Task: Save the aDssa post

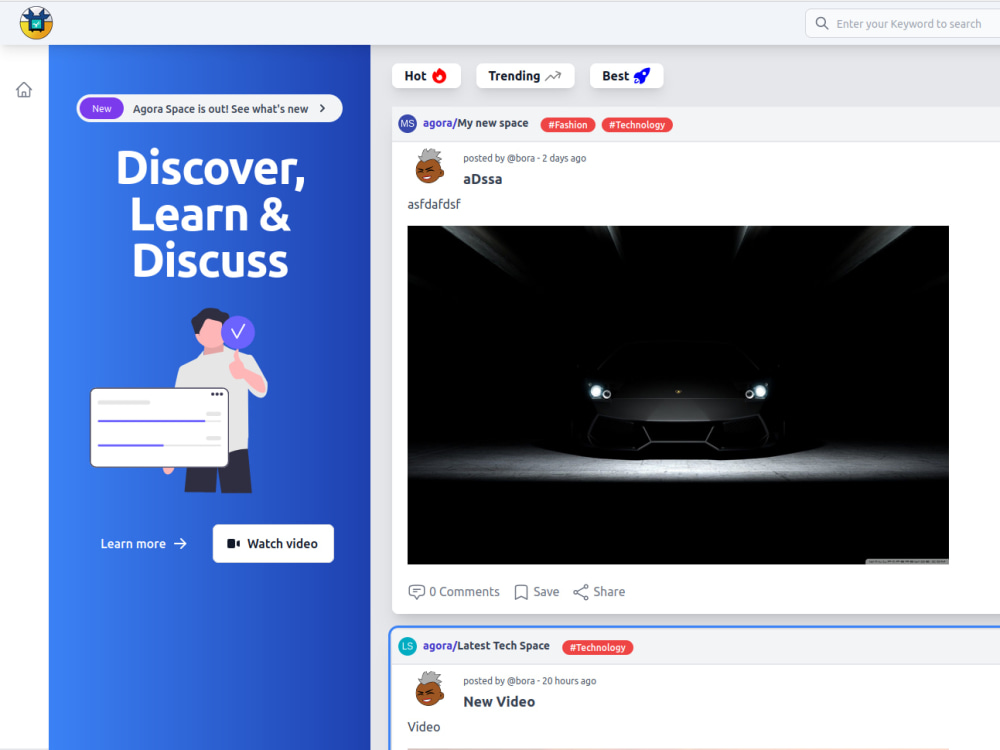Action: tap(537, 592)
